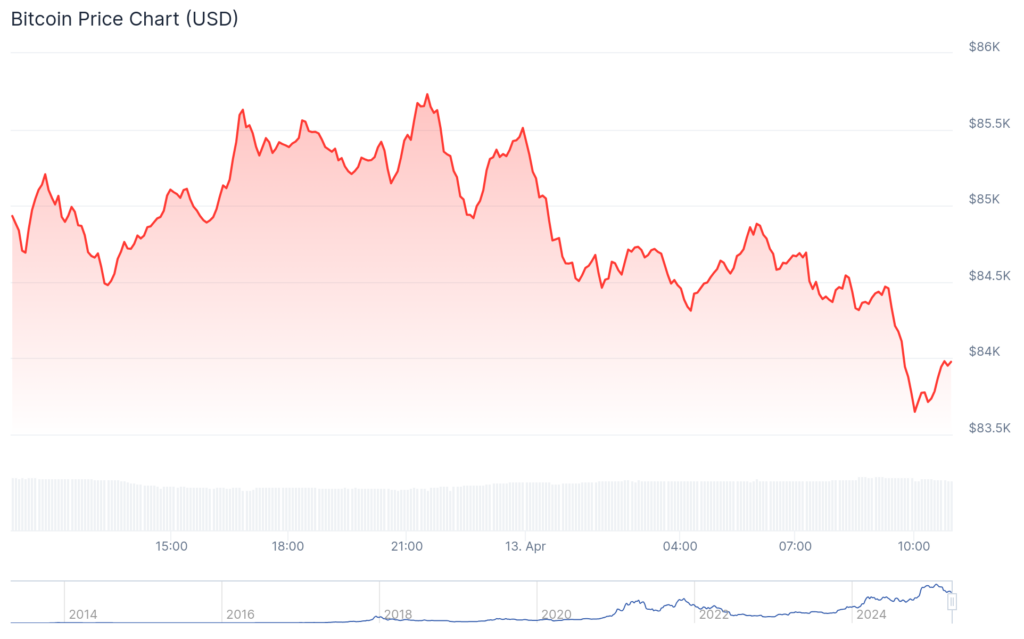Click the 15:00 time axis label
1024x639 pixels.
coord(171,546)
